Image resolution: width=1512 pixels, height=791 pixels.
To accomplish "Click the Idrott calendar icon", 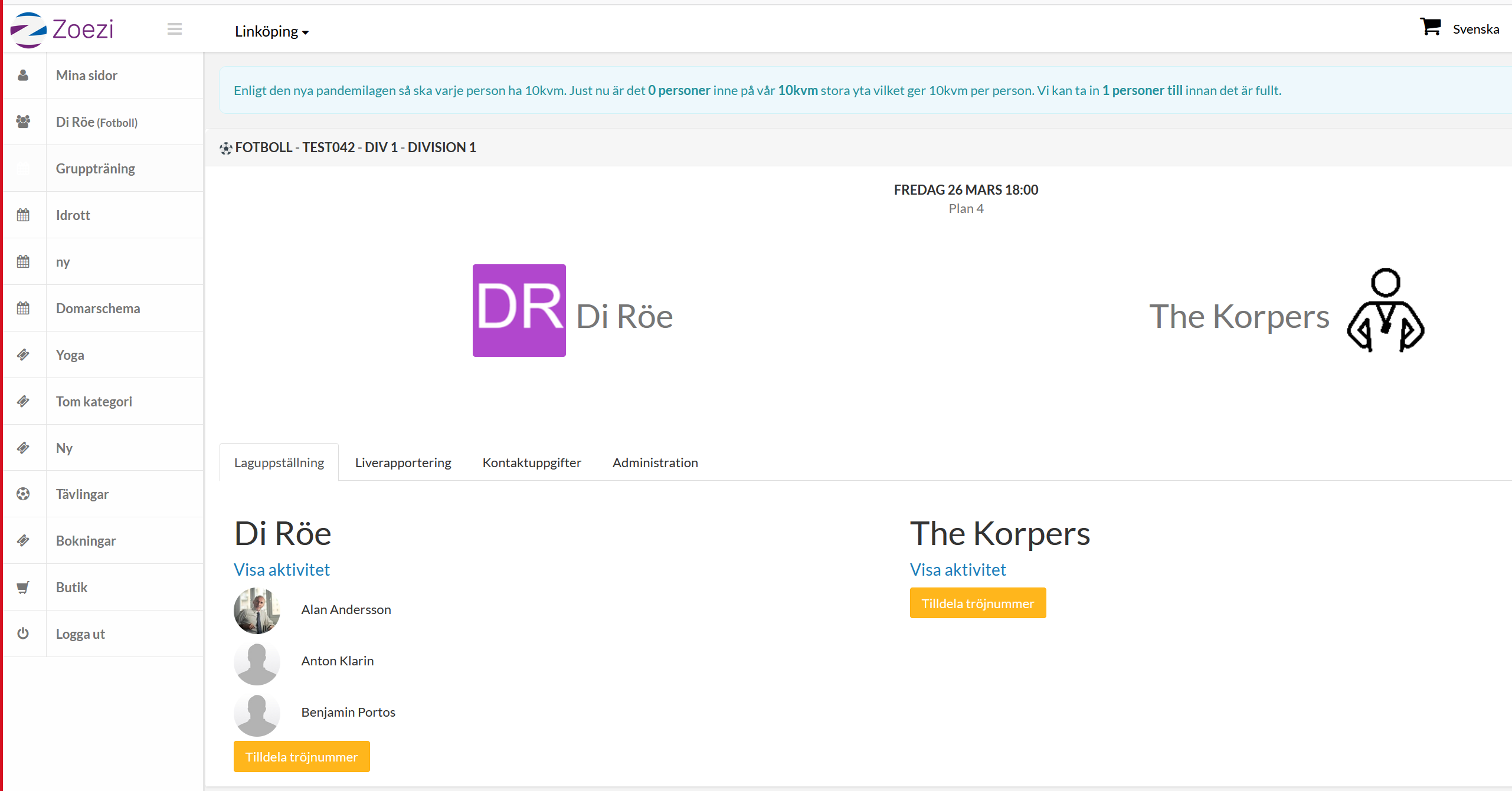I will tap(23, 215).
